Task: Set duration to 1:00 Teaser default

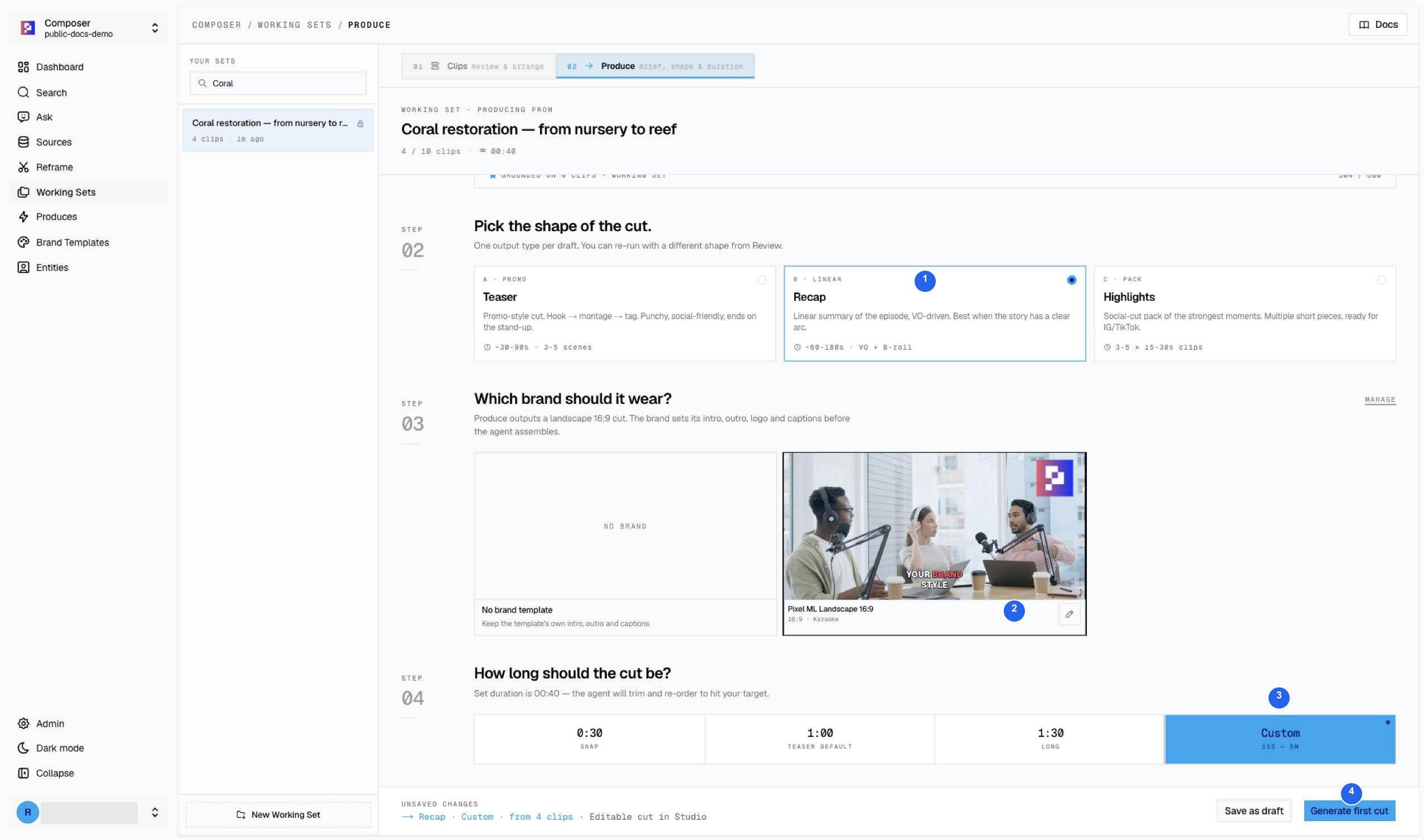Action: click(x=820, y=739)
